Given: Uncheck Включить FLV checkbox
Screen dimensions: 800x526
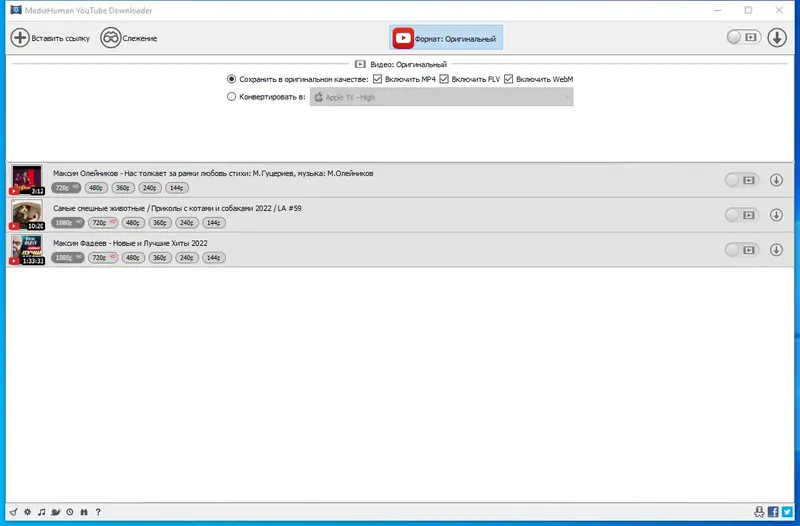Looking at the screenshot, I should click(x=444, y=79).
